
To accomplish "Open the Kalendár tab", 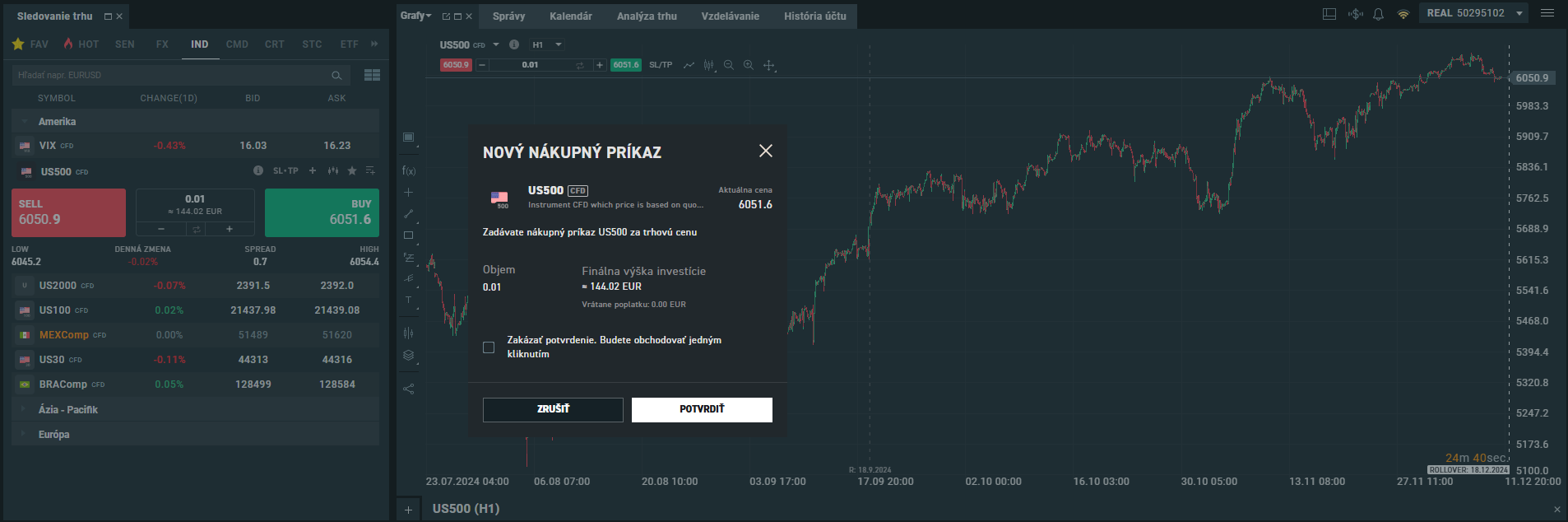I will tap(570, 16).
